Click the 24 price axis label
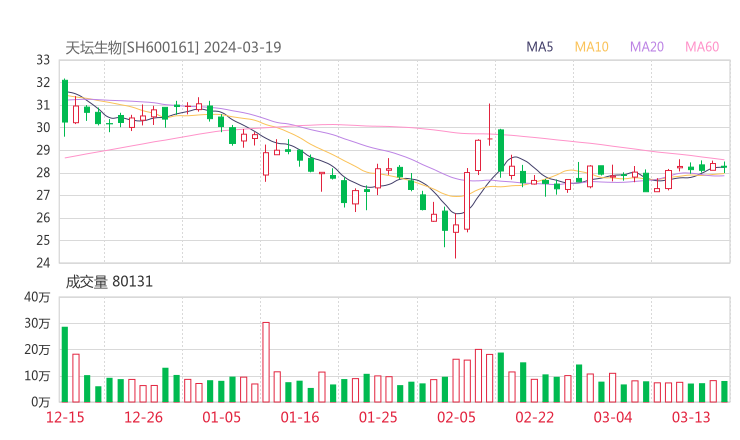The width and height of the screenshot is (740, 440). (43, 262)
